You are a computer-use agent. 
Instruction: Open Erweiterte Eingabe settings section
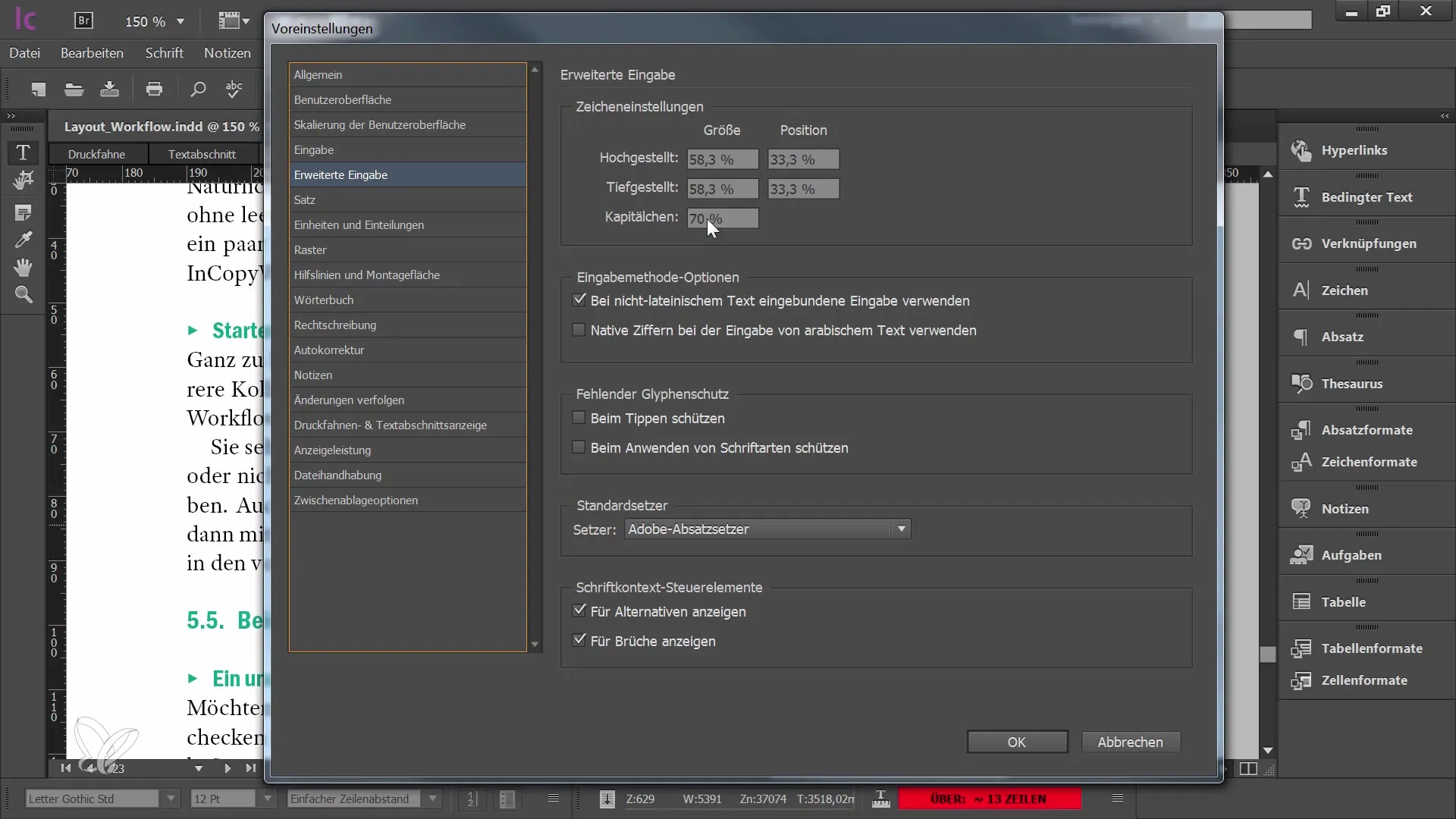pos(341,174)
